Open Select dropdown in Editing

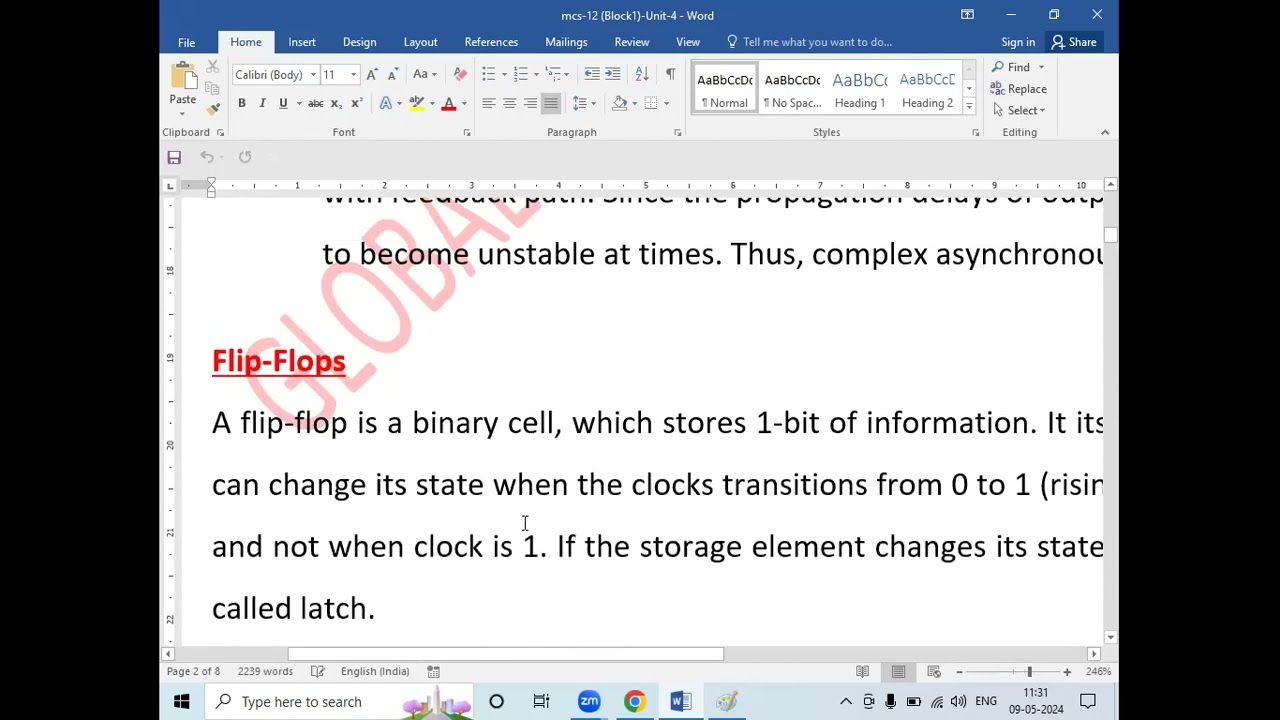[1019, 111]
